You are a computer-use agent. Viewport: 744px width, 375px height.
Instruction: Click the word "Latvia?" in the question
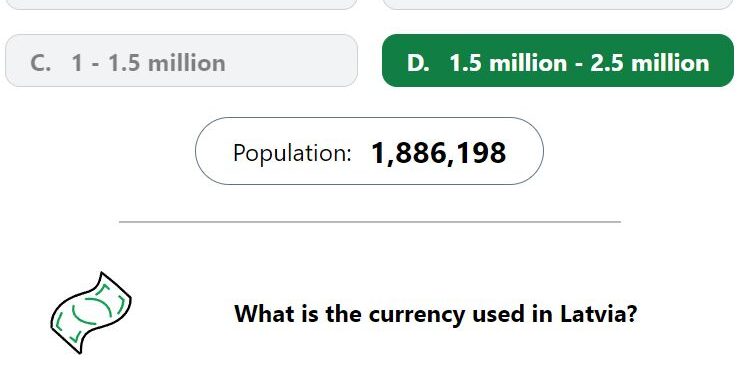[598, 314]
